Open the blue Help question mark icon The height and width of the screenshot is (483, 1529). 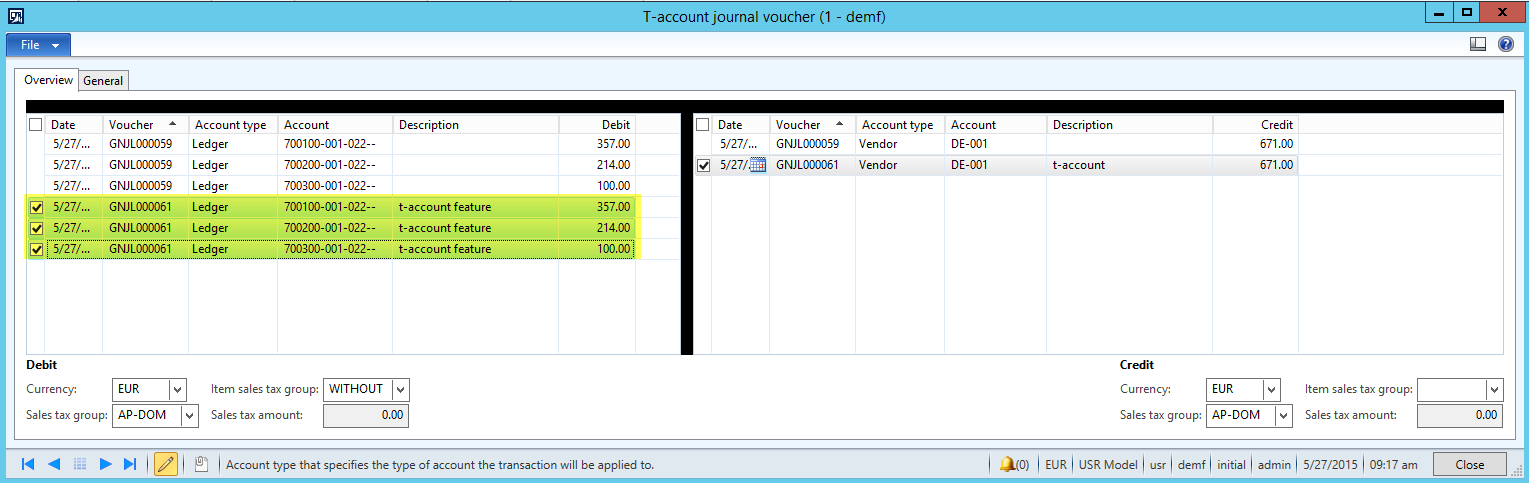tap(1505, 44)
